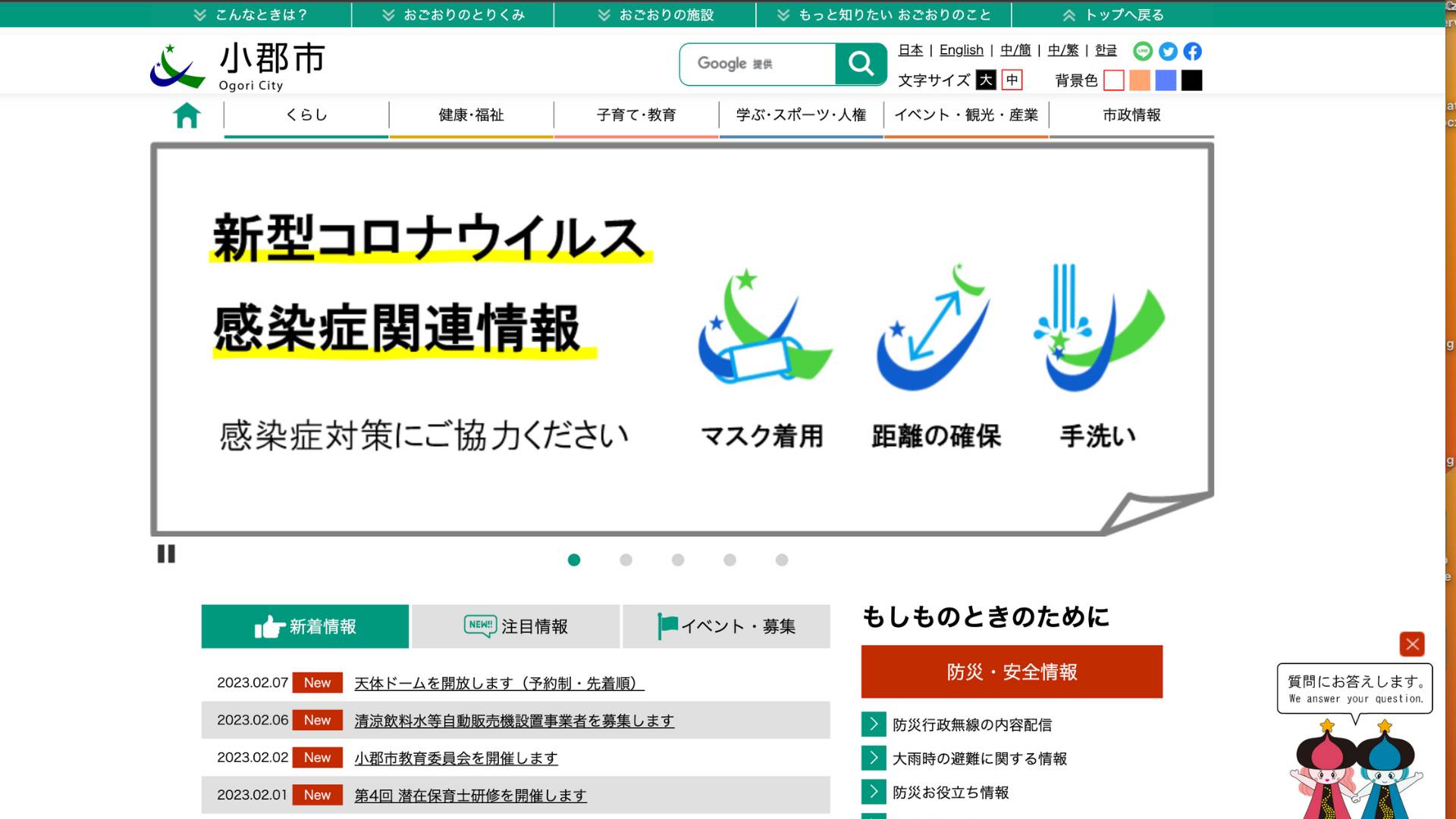Choose the blue background color swatch
Screen dimensions: 1456x819
click(1166, 80)
